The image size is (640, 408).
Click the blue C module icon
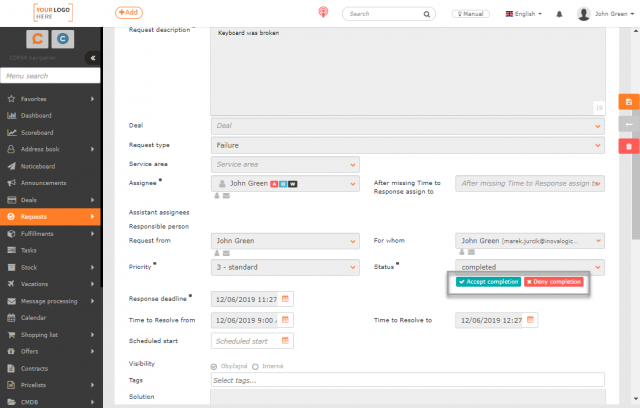pos(62,39)
